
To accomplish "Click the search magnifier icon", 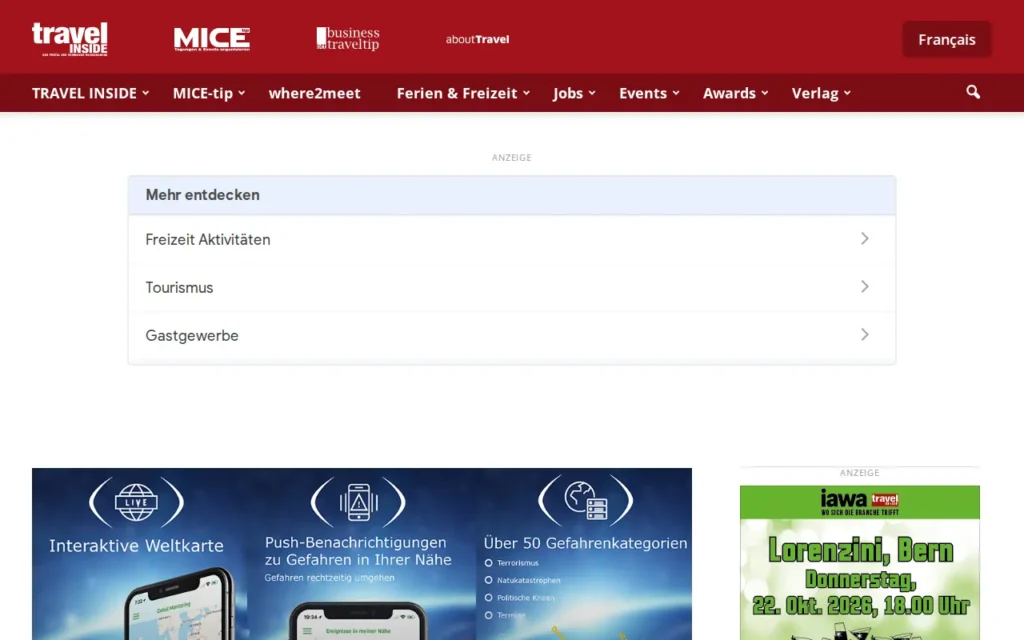I will pos(973,92).
